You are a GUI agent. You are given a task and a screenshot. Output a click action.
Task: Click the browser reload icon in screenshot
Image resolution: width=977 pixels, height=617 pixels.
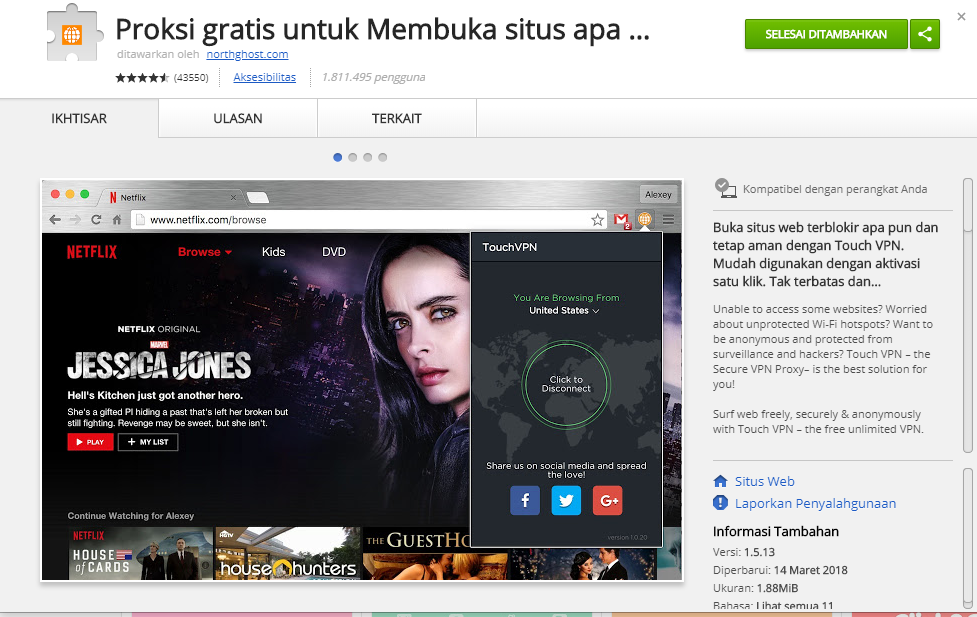pos(96,219)
